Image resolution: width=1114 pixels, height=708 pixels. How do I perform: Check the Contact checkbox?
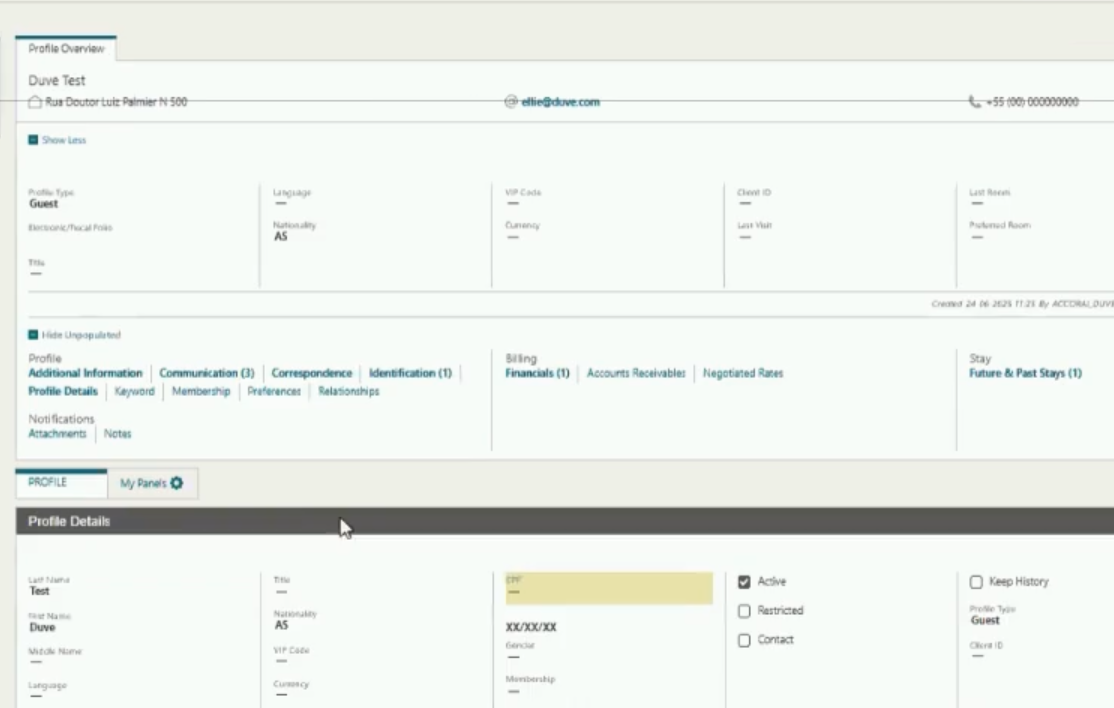744,640
